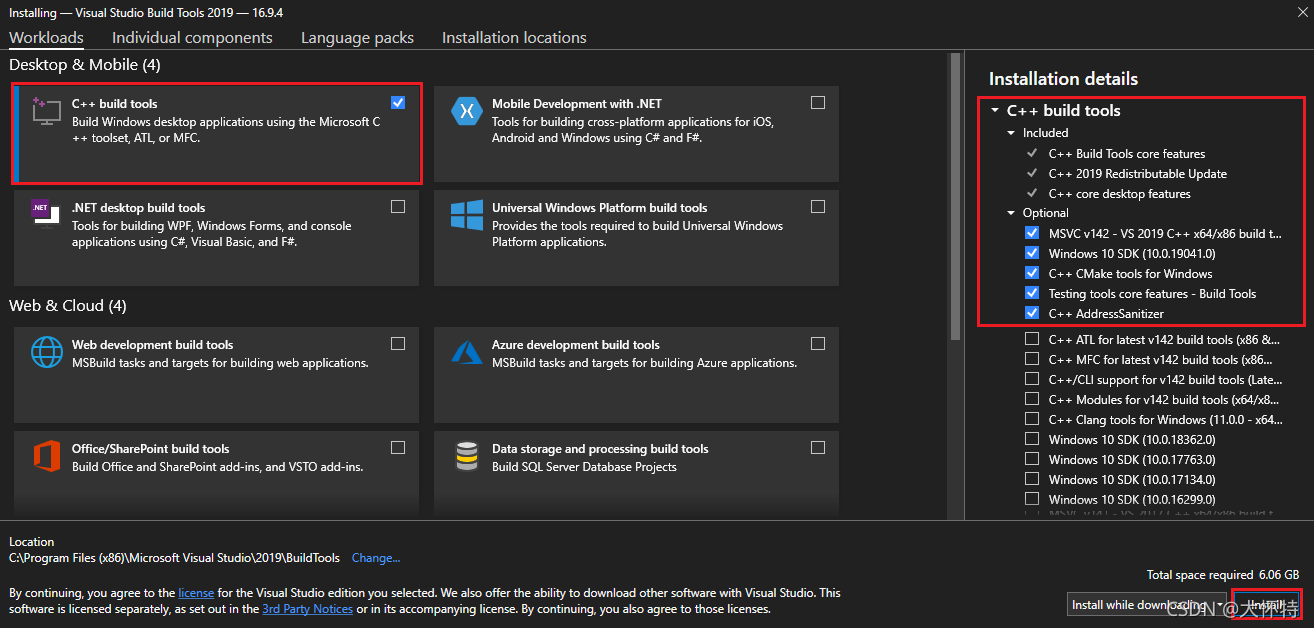This screenshot has width=1314, height=628.
Task: Check C++ ATL for latest v142 build tools
Action: coord(1032,339)
